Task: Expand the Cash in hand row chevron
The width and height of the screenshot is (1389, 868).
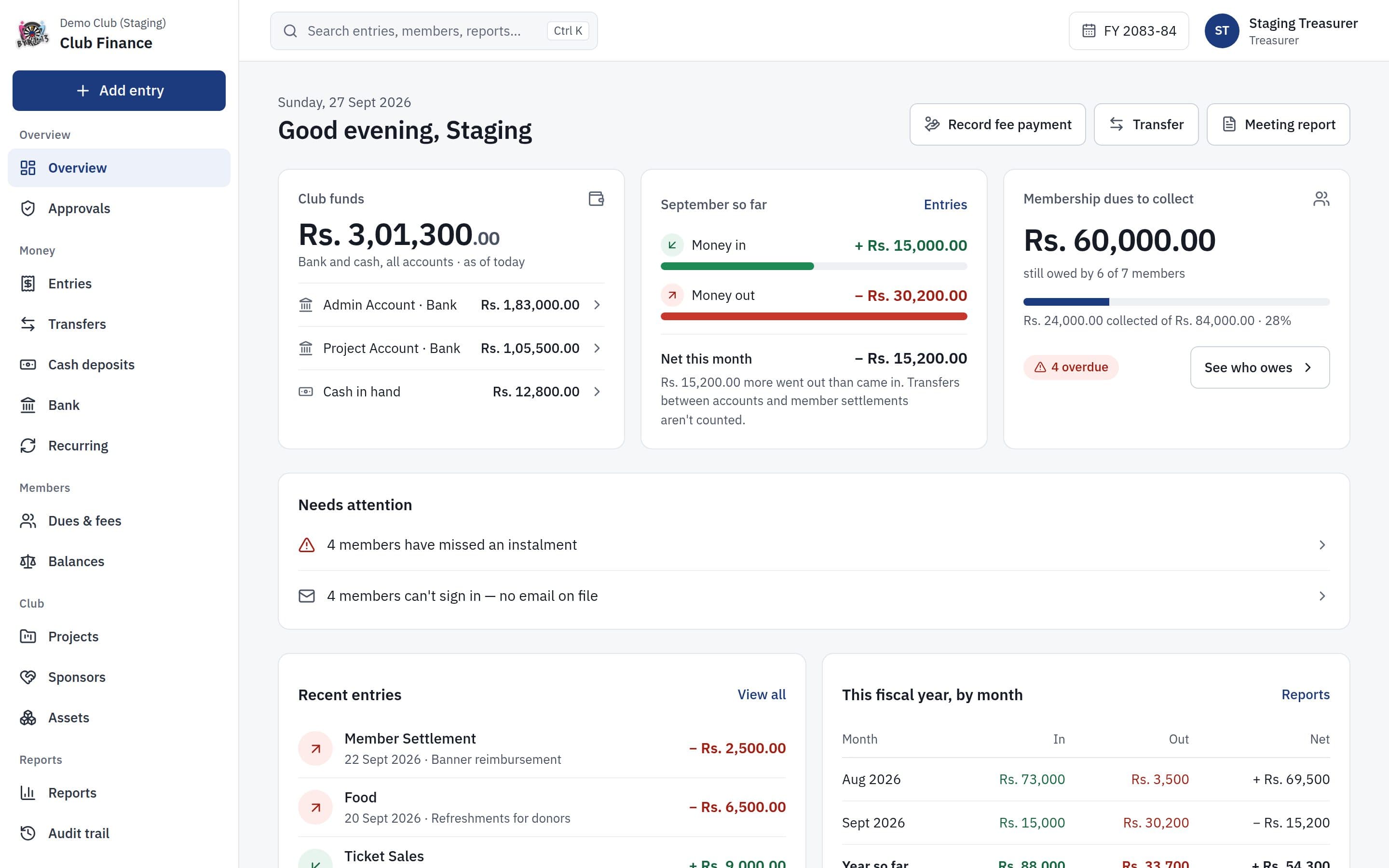Action: [x=597, y=392]
